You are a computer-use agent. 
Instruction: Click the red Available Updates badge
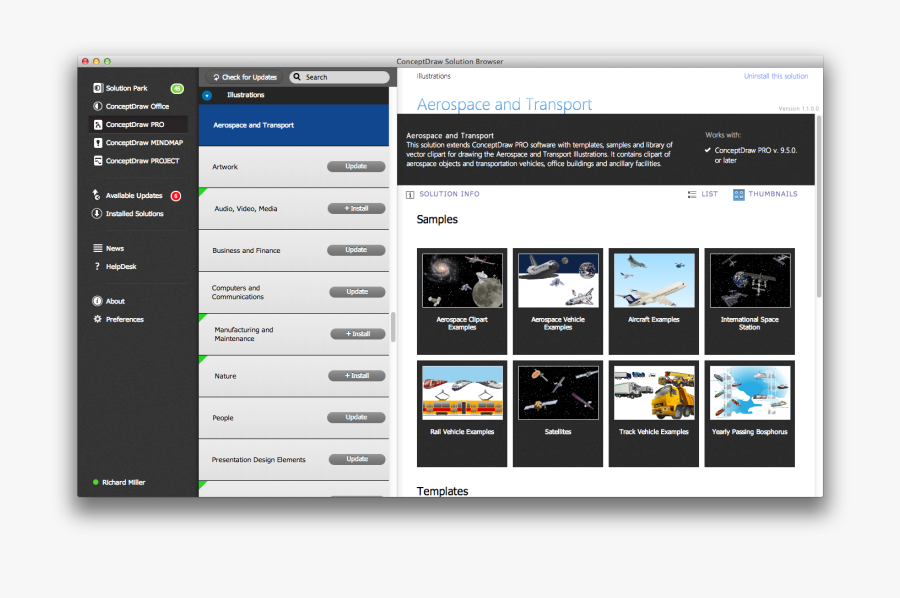click(176, 196)
